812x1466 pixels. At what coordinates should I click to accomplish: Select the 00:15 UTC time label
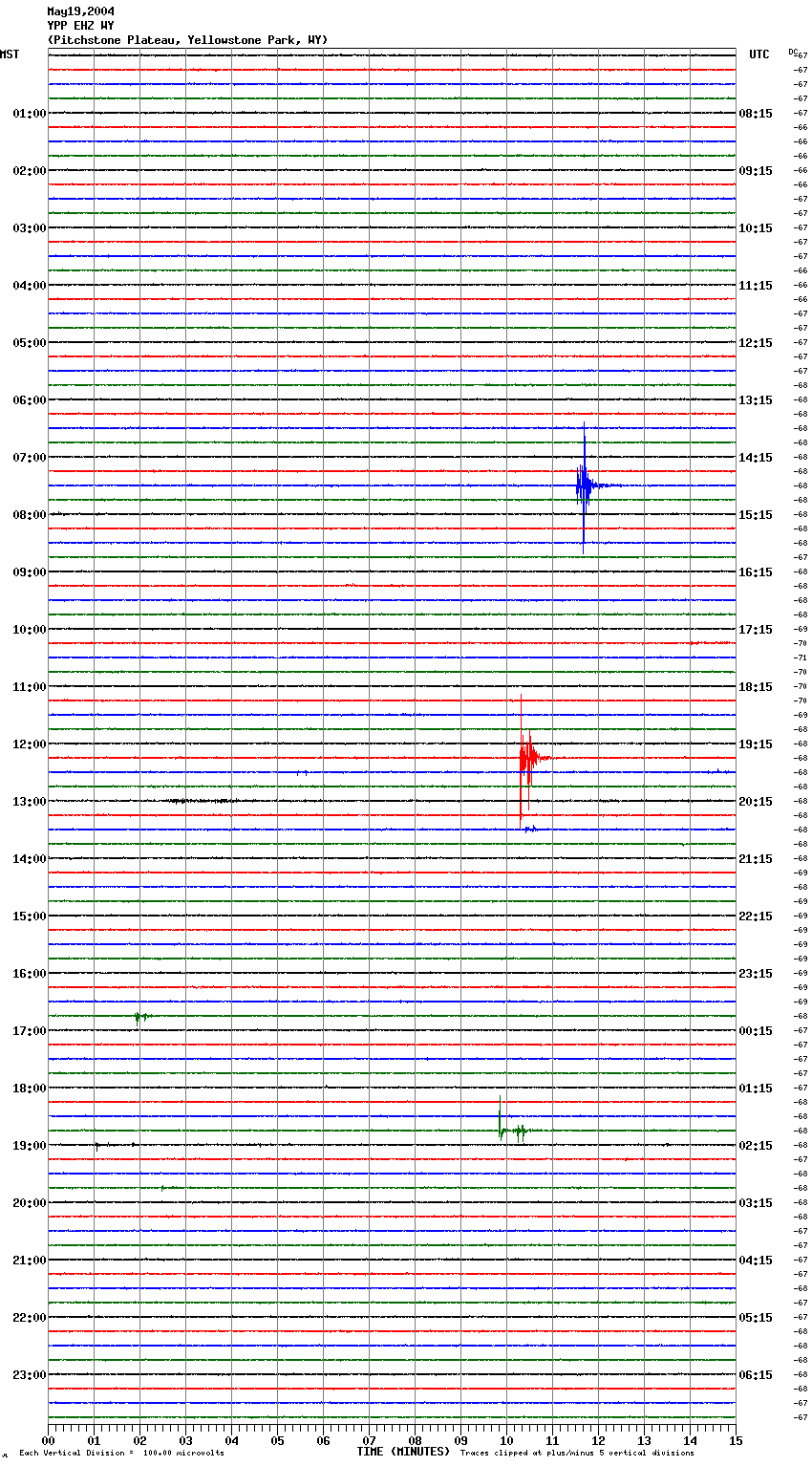[x=756, y=1031]
